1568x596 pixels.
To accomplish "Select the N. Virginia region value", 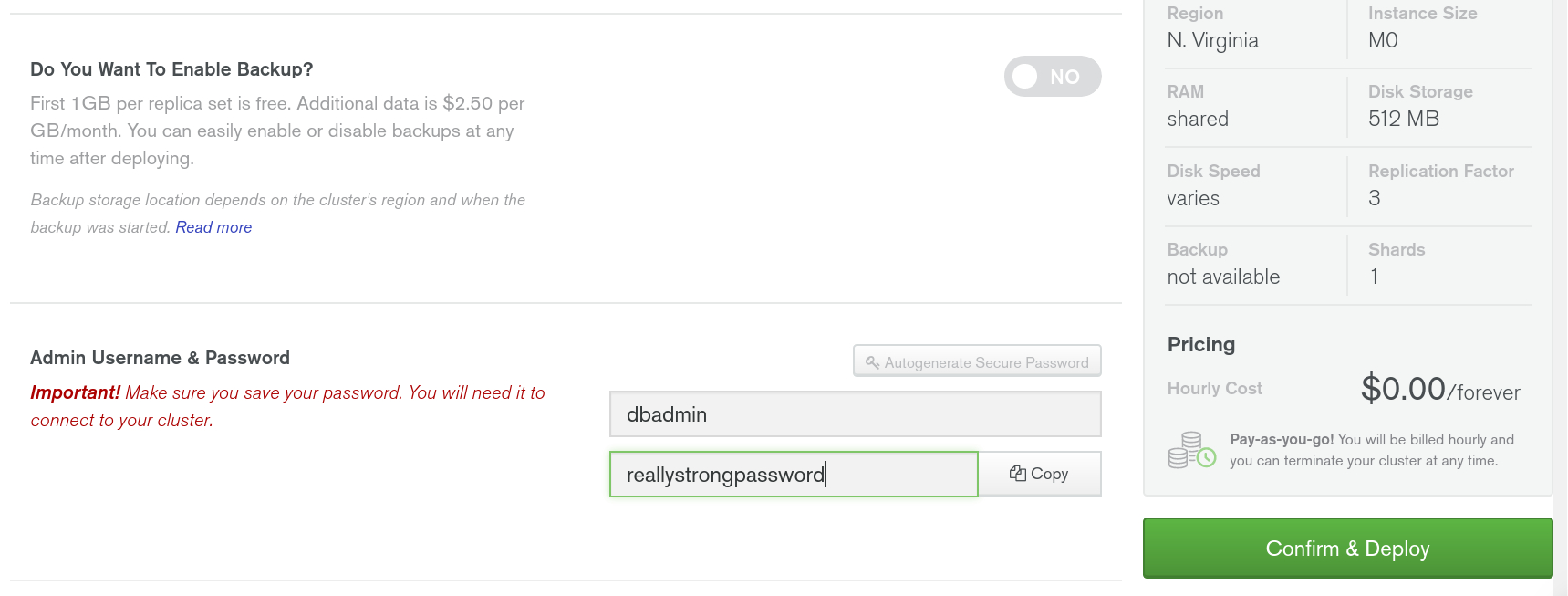I will pyautogui.click(x=1212, y=40).
